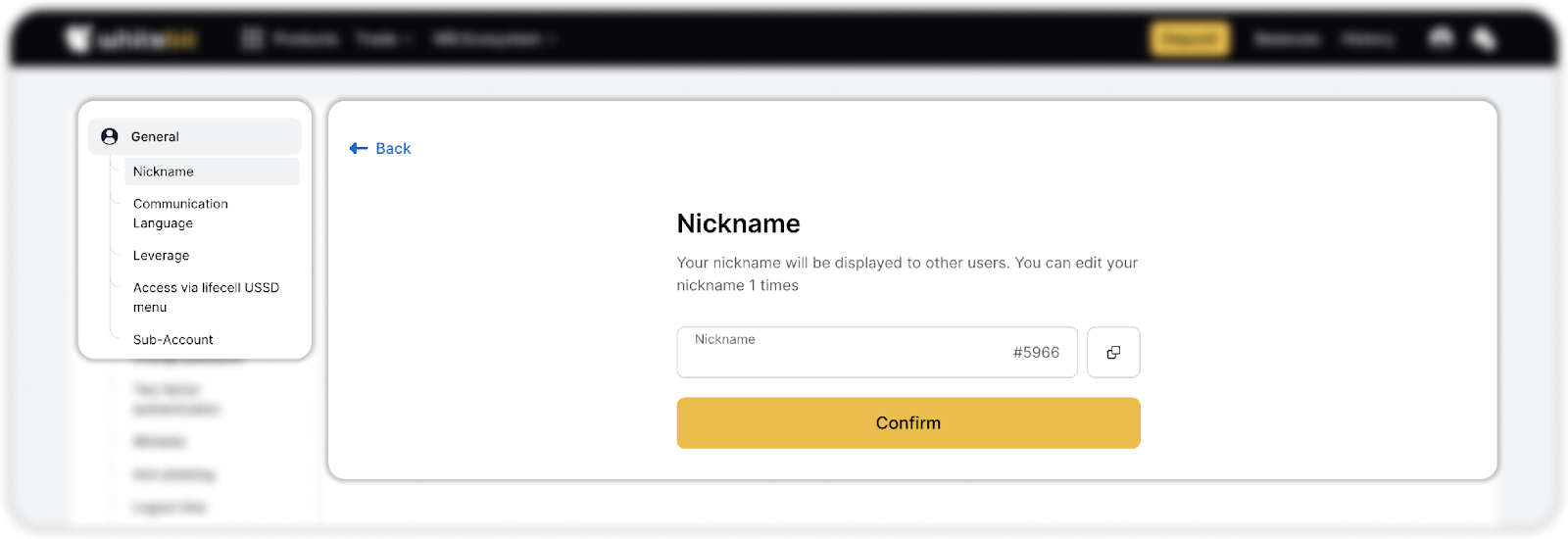Screen dimensions: 1568x539
Task: Collapse the General settings section
Action: tap(194, 136)
